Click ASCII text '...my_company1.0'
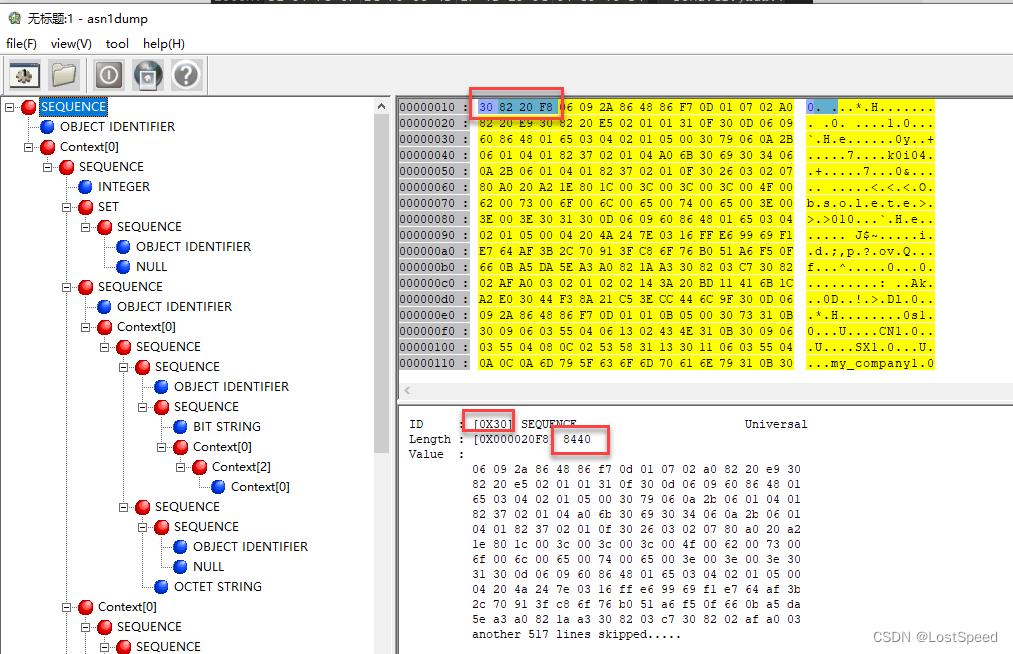 point(870,363)
